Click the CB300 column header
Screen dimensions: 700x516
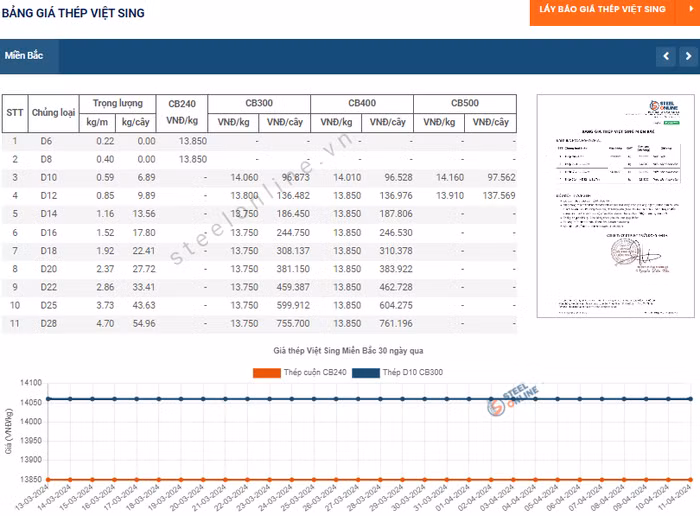[x=259, y=103]
